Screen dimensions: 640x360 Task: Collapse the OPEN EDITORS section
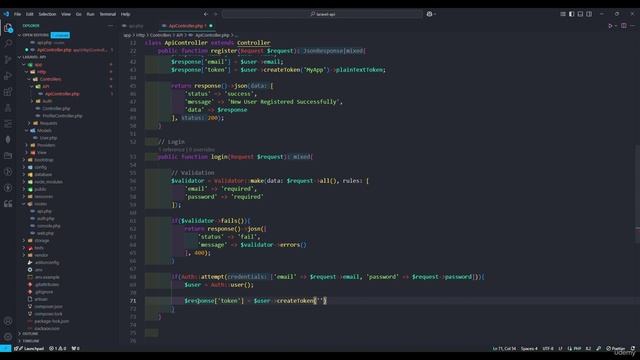click(33, 35)
